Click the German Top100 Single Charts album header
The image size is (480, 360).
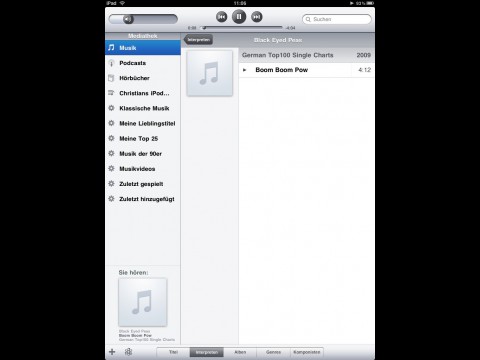click(306, 55)
